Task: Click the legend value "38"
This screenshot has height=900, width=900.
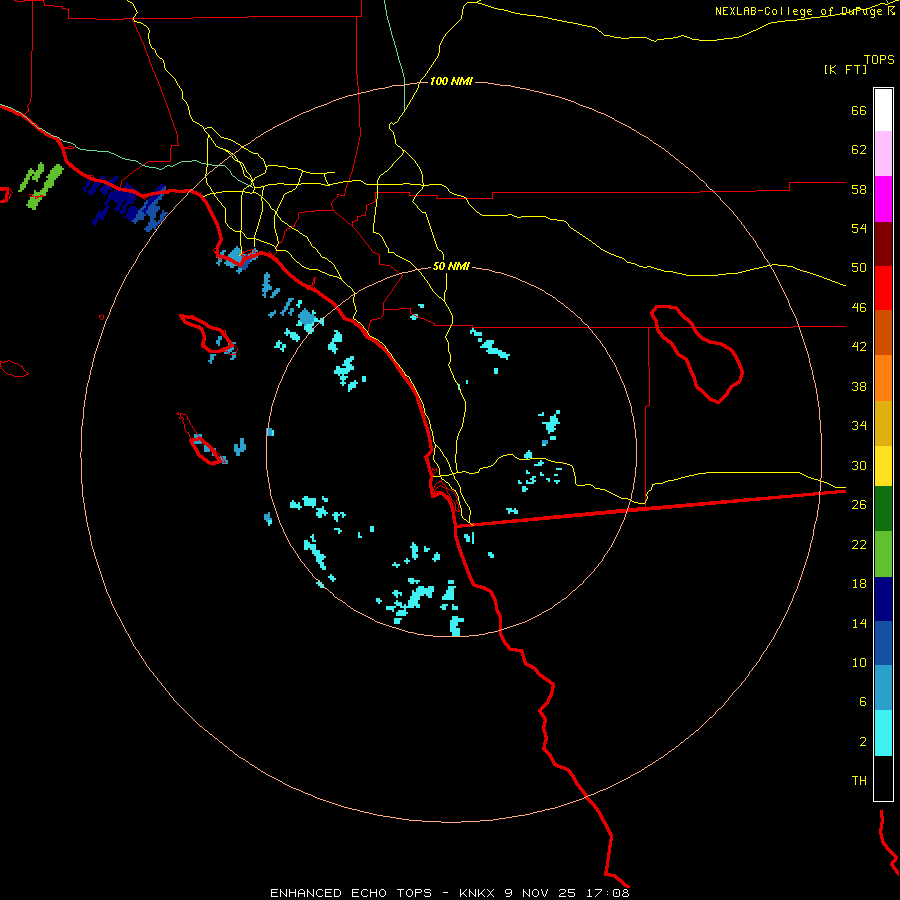Action: point(859,386)
